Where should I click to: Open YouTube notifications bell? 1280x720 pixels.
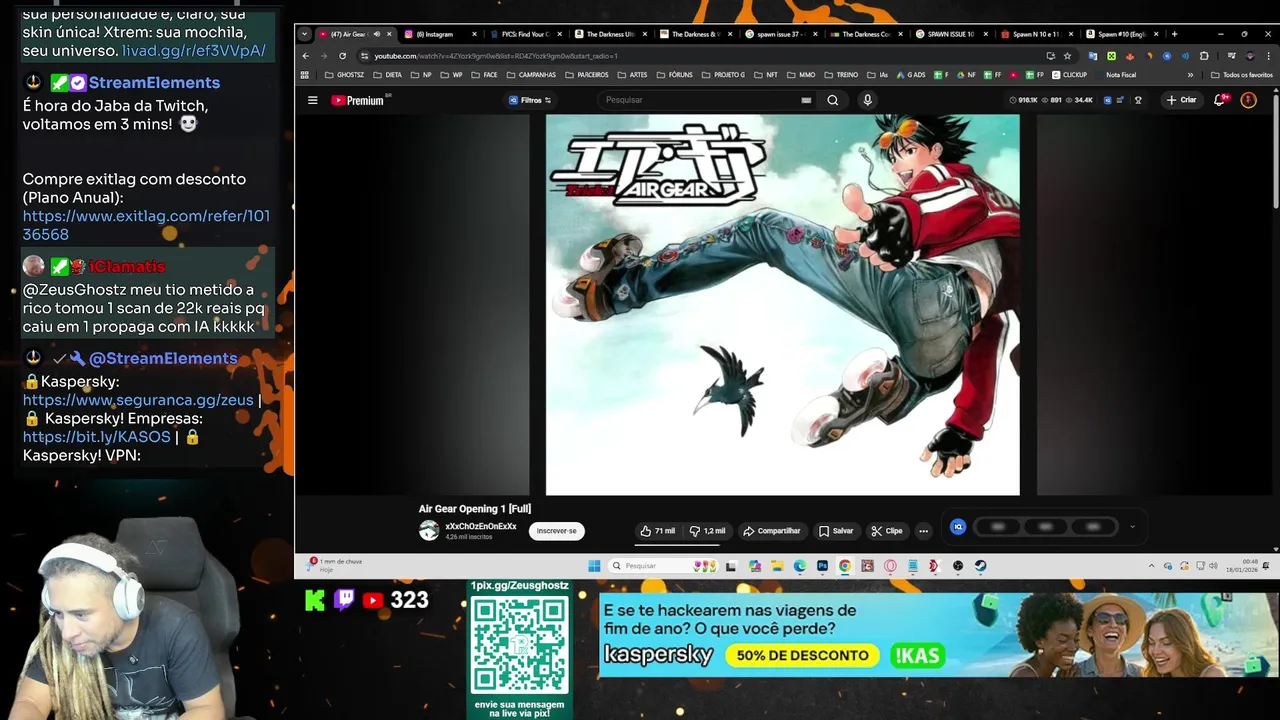(x=1219, y=100)
